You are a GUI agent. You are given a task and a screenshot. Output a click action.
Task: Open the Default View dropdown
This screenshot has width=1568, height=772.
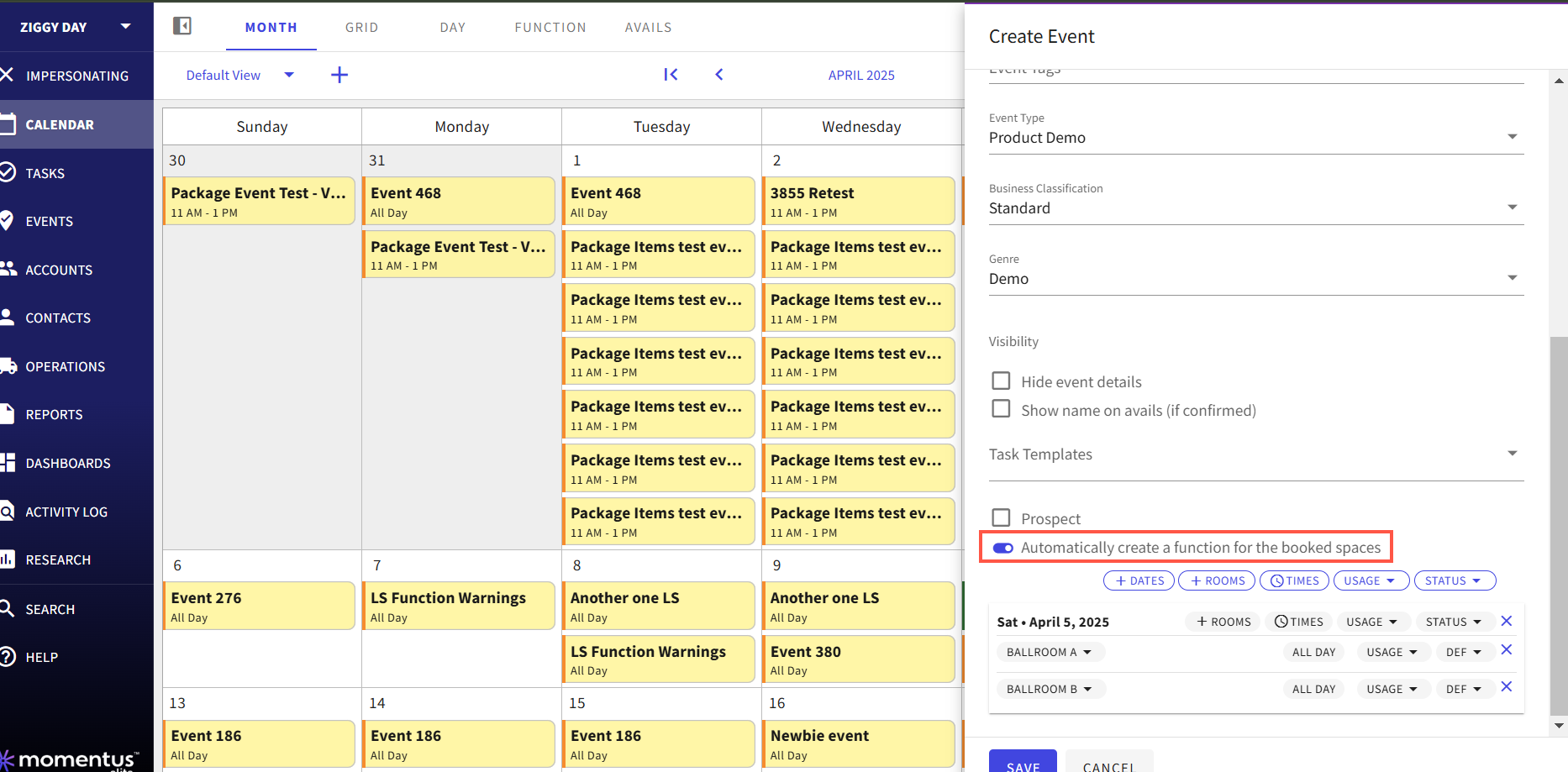(x=289, y=75)
